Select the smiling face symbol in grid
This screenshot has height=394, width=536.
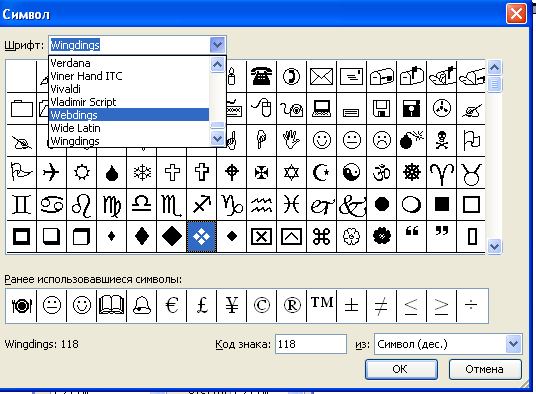[322, 140]
